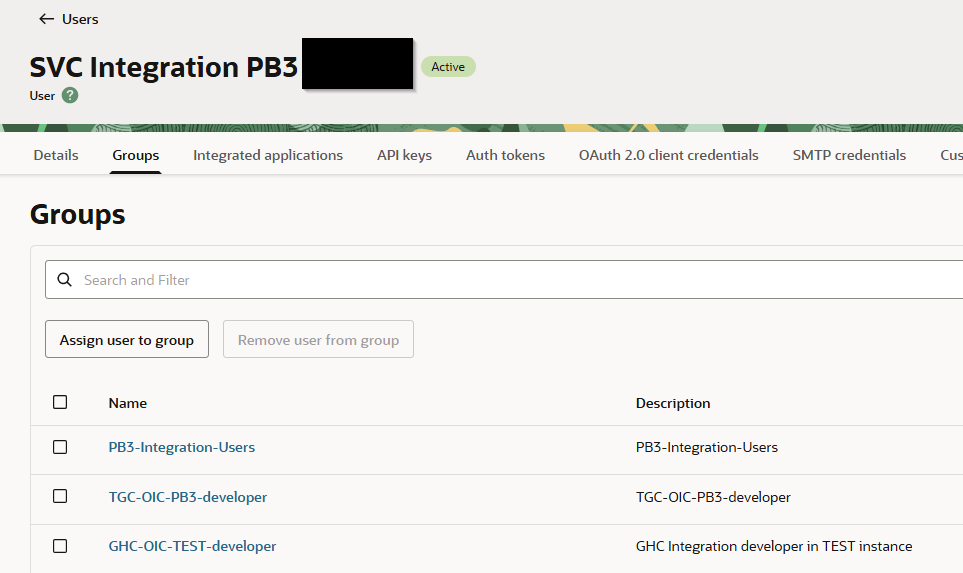Open the TGC-OIC-PB3-developer group link
Image resolution: width=963 pixels, height=573 pixels.
pyautogui.click(x=188, y=497)
